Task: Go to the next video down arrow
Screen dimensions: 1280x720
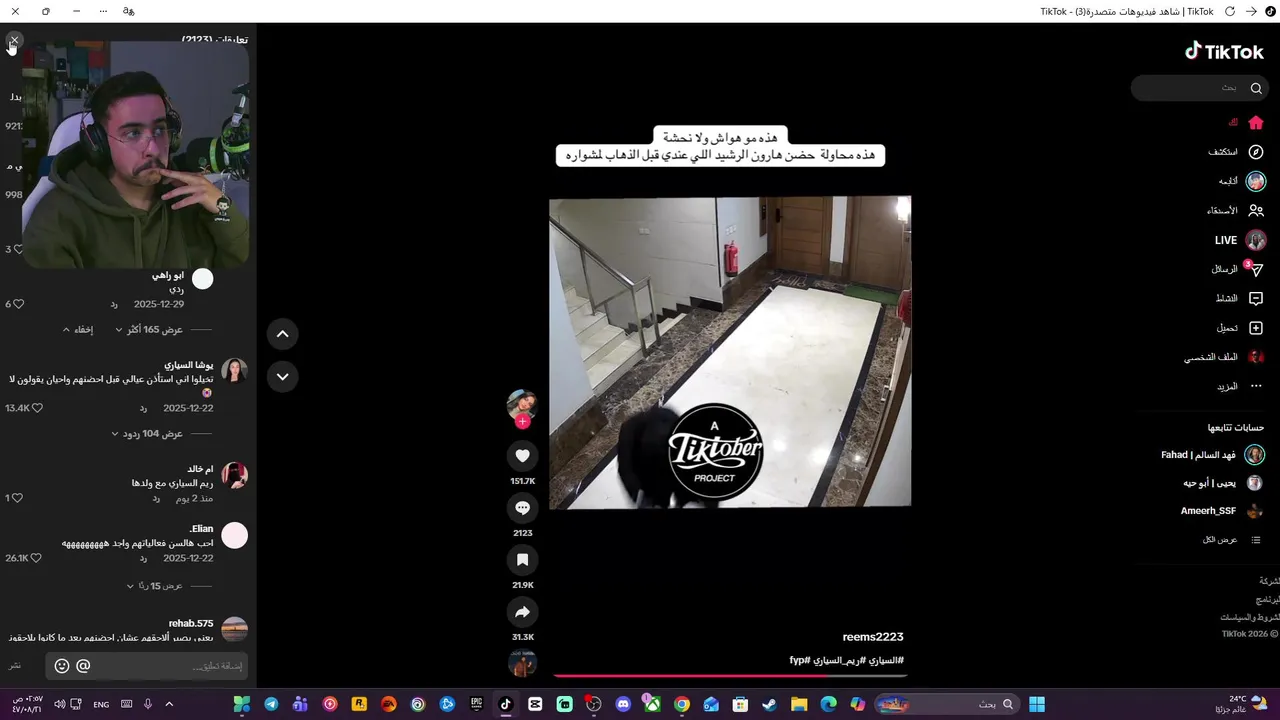Action: [x=282, y=377]
